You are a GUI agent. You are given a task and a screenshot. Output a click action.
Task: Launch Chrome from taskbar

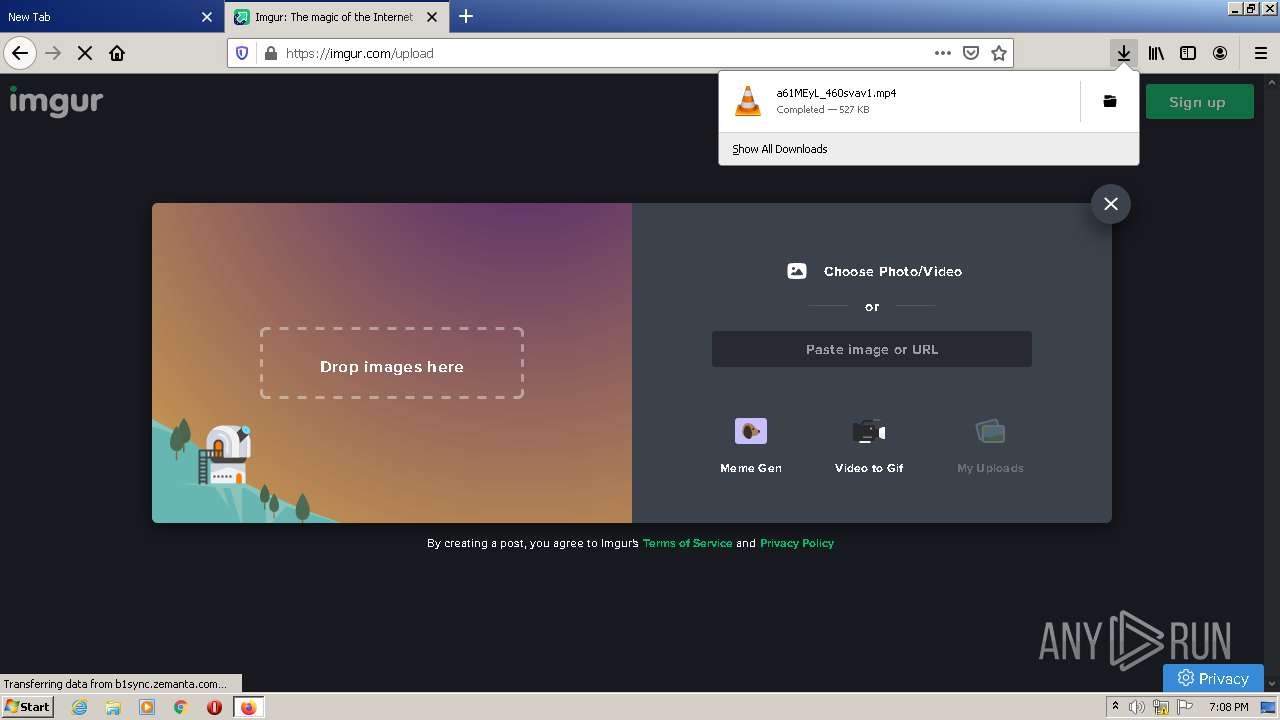[181, 707]
